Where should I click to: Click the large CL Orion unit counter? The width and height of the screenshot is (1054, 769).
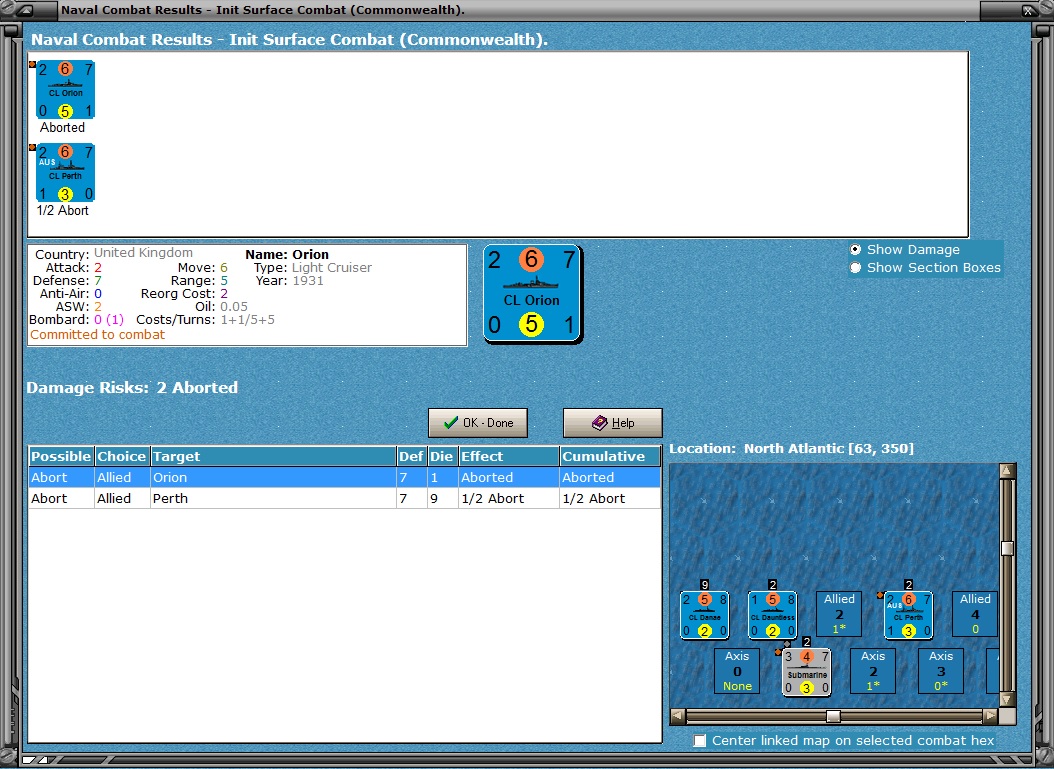pos(532,294)
